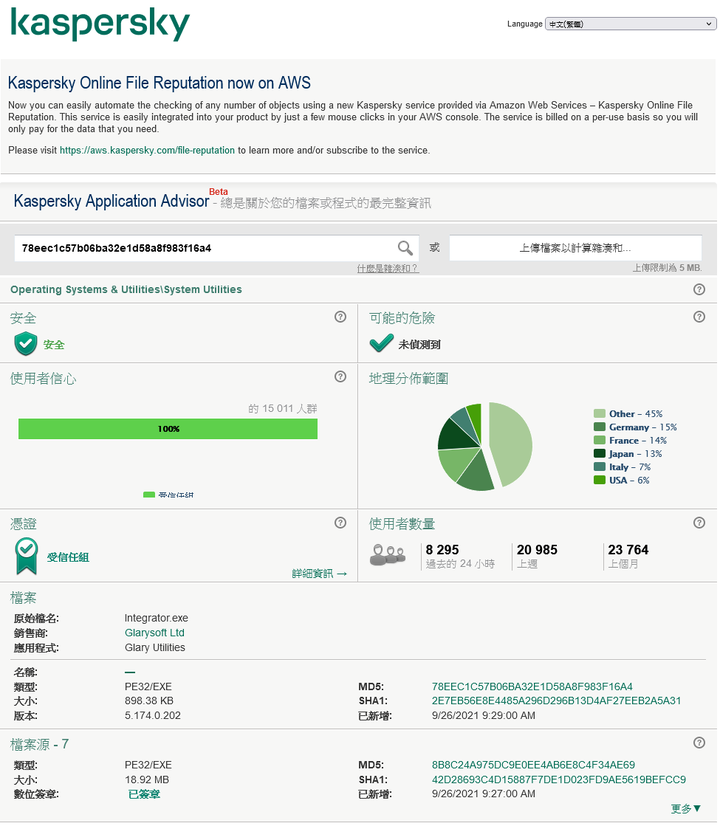This screenshot has width=720, height=826.
Task: Click the geographic distribution pie chart
Action: point(485,446)
